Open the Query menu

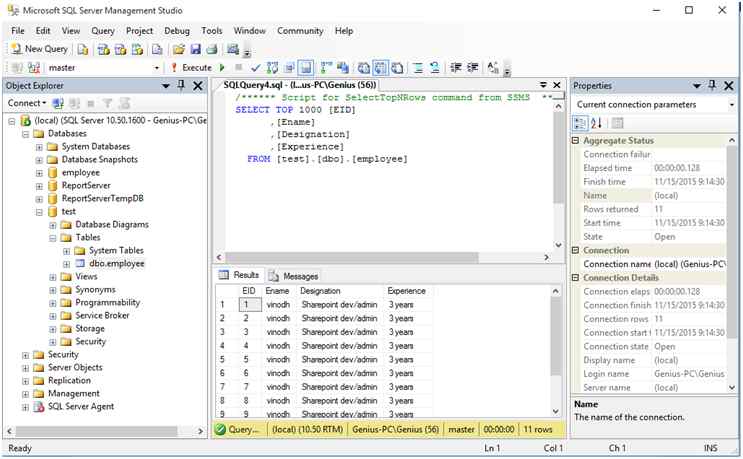(103, 31)
